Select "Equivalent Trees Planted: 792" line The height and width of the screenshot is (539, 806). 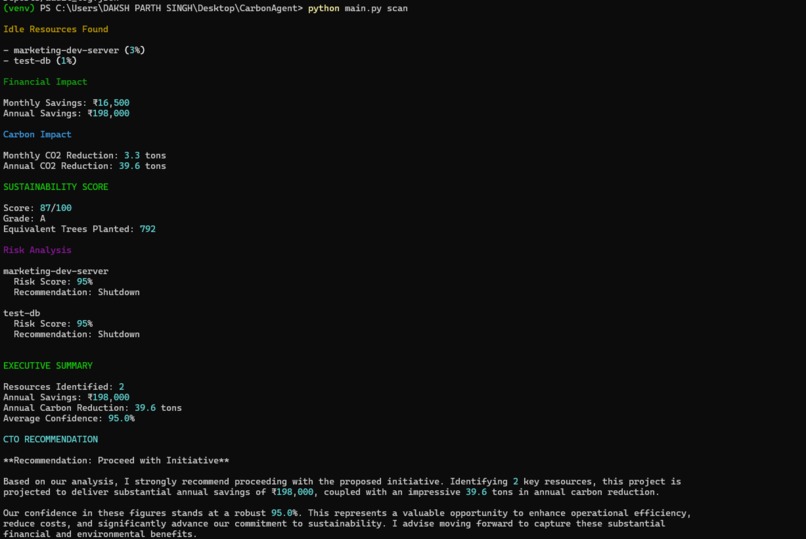tap(79, 229)
